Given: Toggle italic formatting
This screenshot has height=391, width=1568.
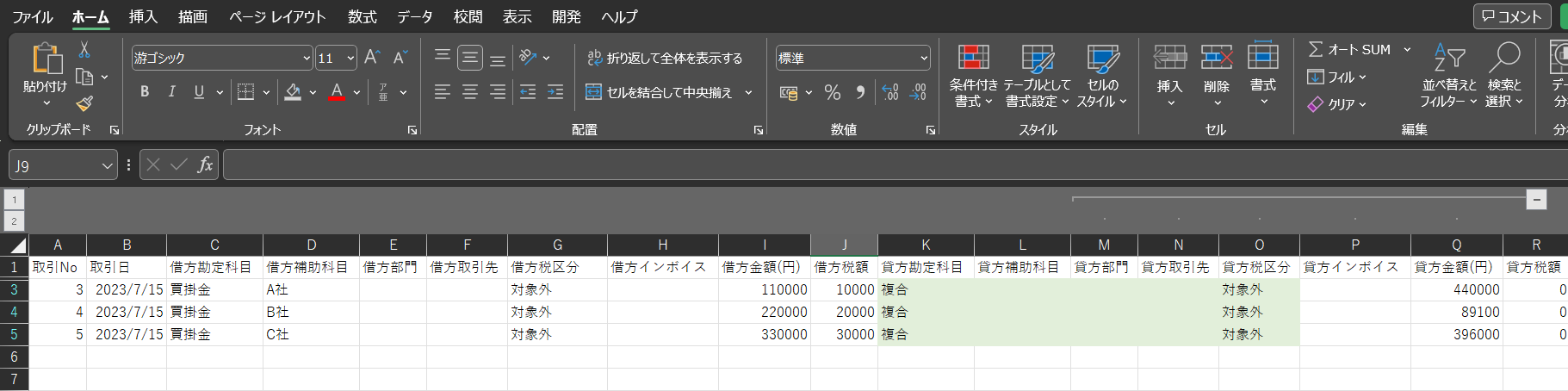Looking at the screenshot, I should click(171, 92).
